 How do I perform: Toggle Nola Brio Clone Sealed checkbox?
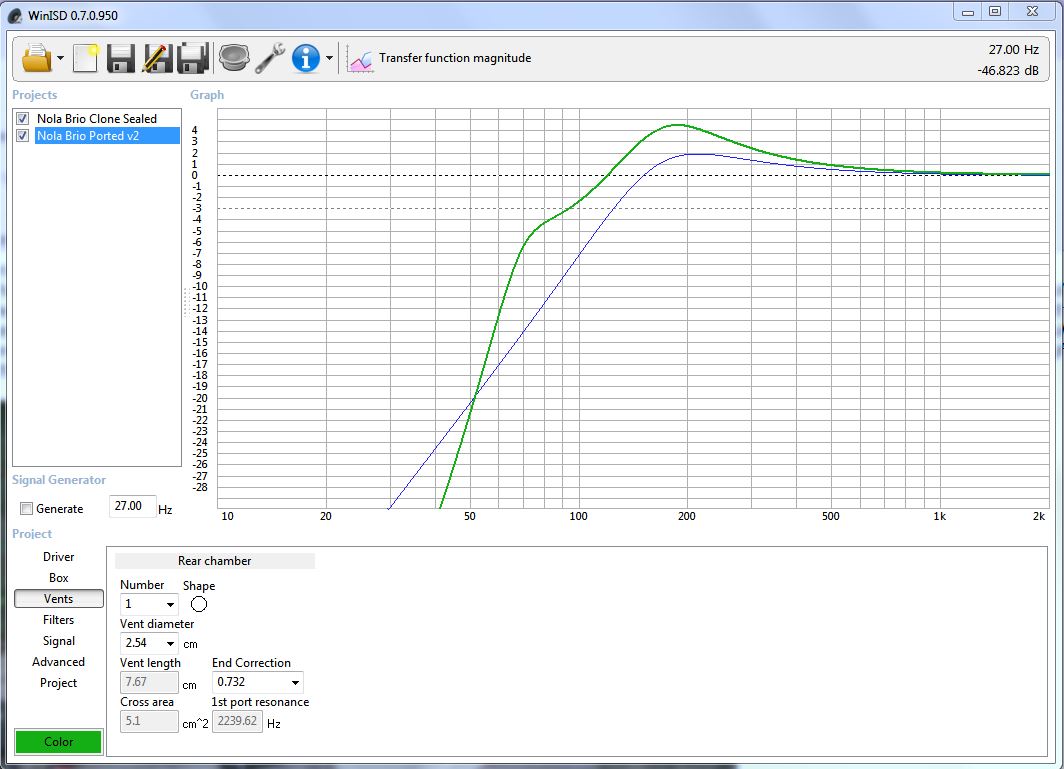(22, 118)
